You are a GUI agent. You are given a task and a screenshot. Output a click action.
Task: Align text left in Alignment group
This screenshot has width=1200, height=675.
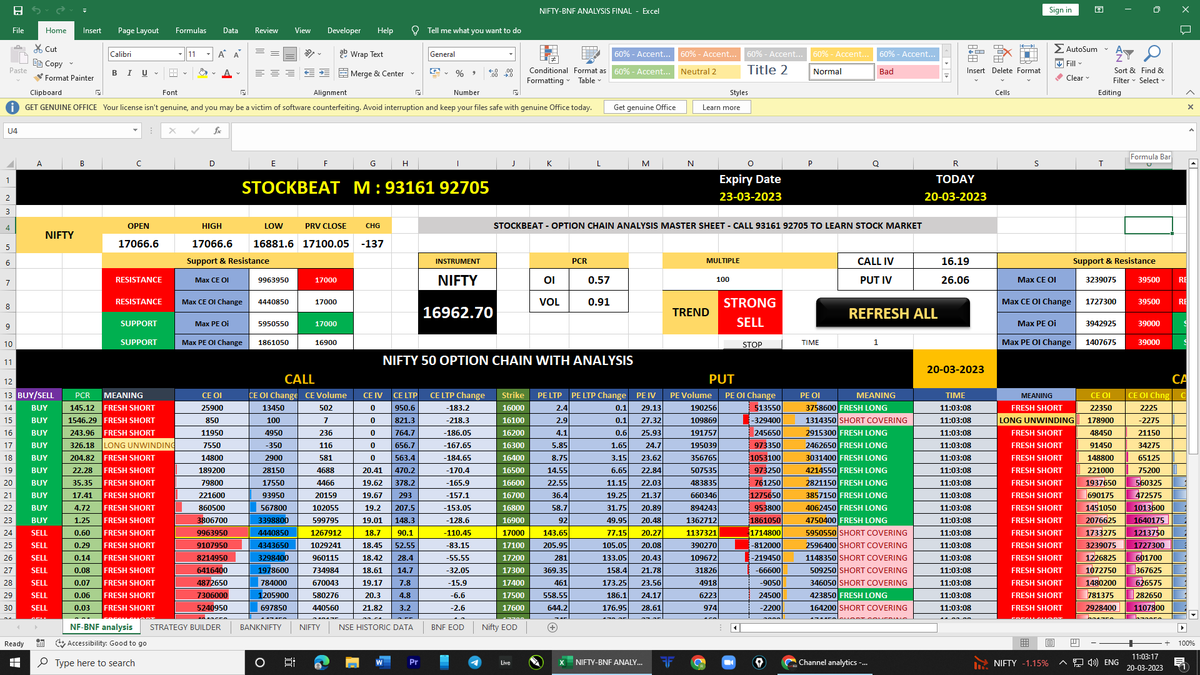coord(259,73)
